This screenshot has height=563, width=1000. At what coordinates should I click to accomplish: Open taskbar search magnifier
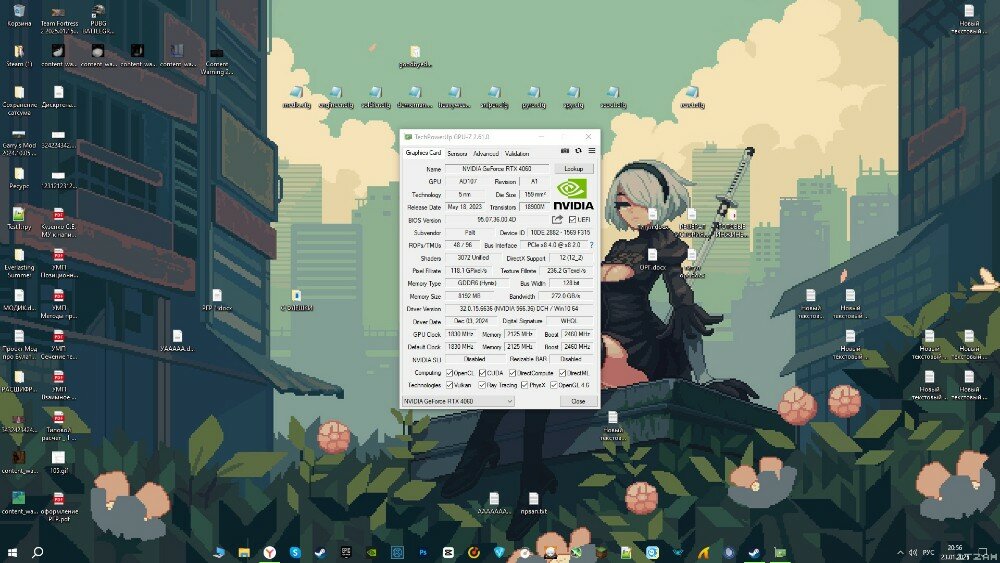(x=38, y=552)
